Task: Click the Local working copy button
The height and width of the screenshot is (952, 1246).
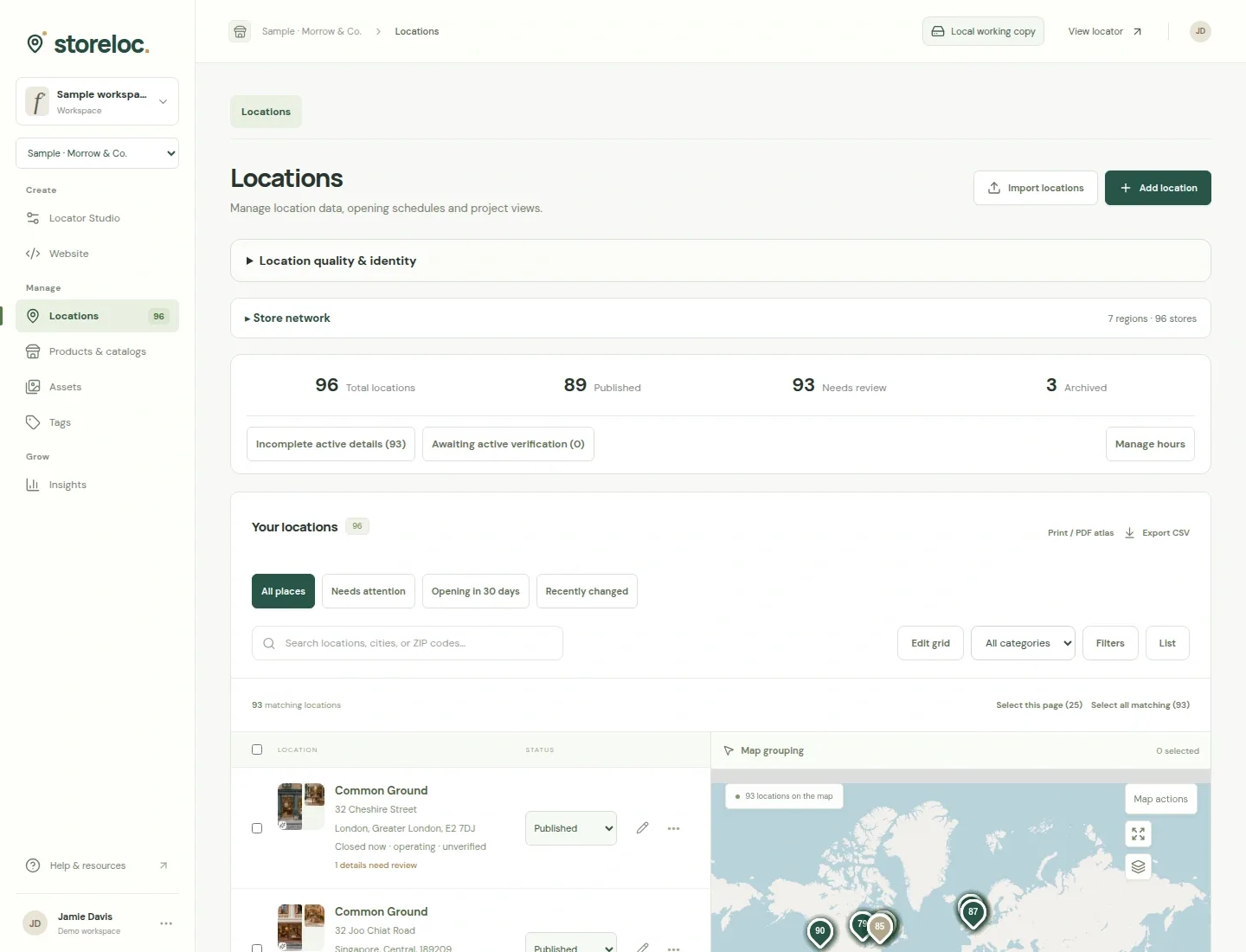Action: [983, 31]
